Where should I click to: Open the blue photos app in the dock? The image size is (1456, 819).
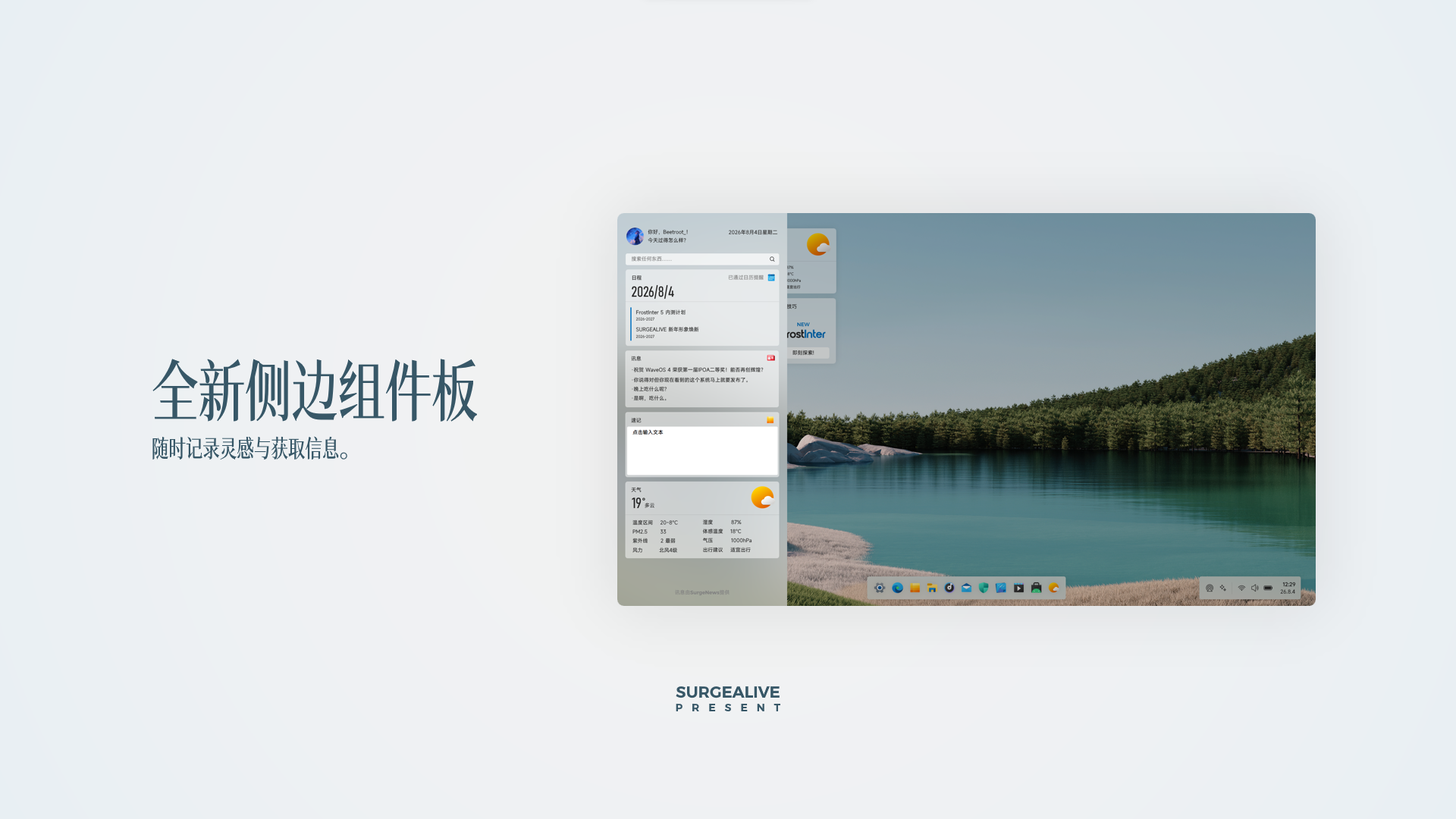pos(1001,588)
